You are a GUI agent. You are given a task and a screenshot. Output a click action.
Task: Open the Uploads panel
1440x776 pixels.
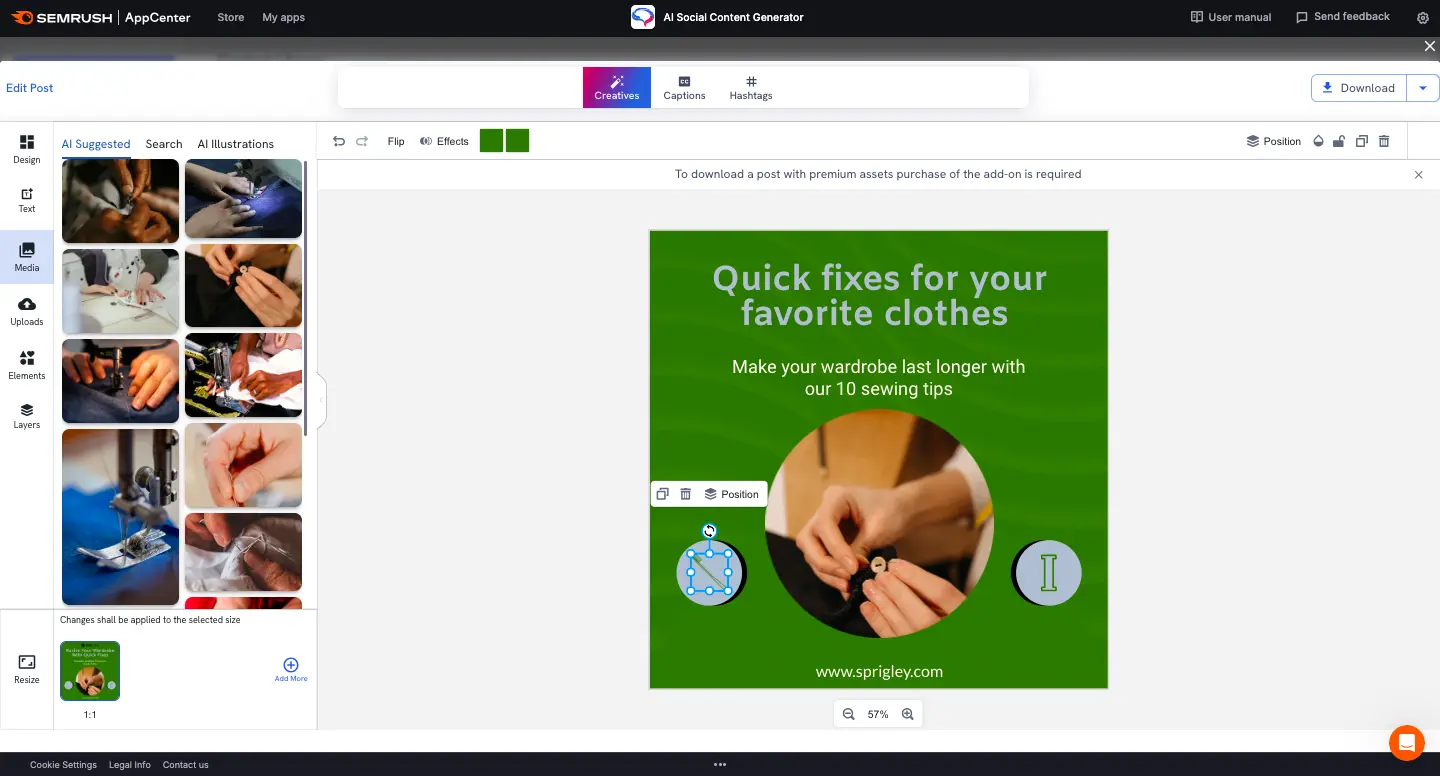click(27, 311)
